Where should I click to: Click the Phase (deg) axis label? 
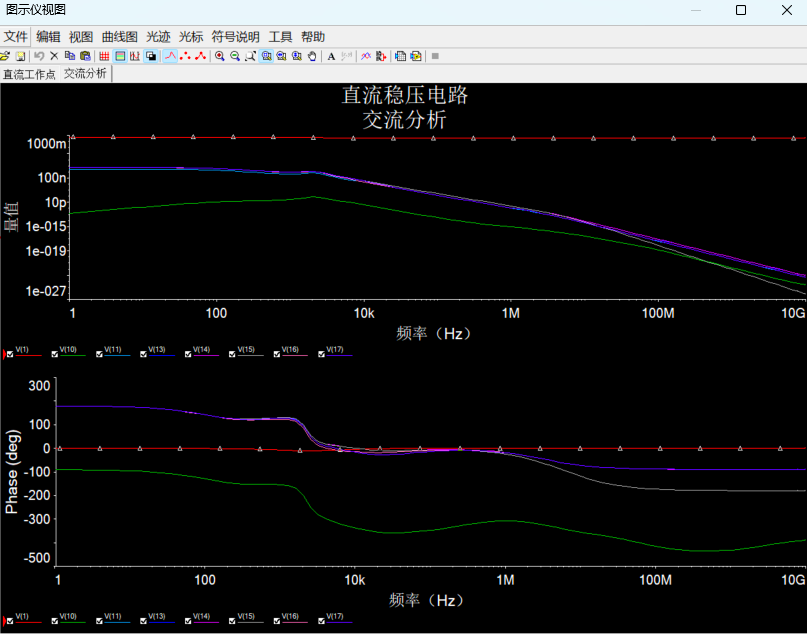(x=12, y=471)
